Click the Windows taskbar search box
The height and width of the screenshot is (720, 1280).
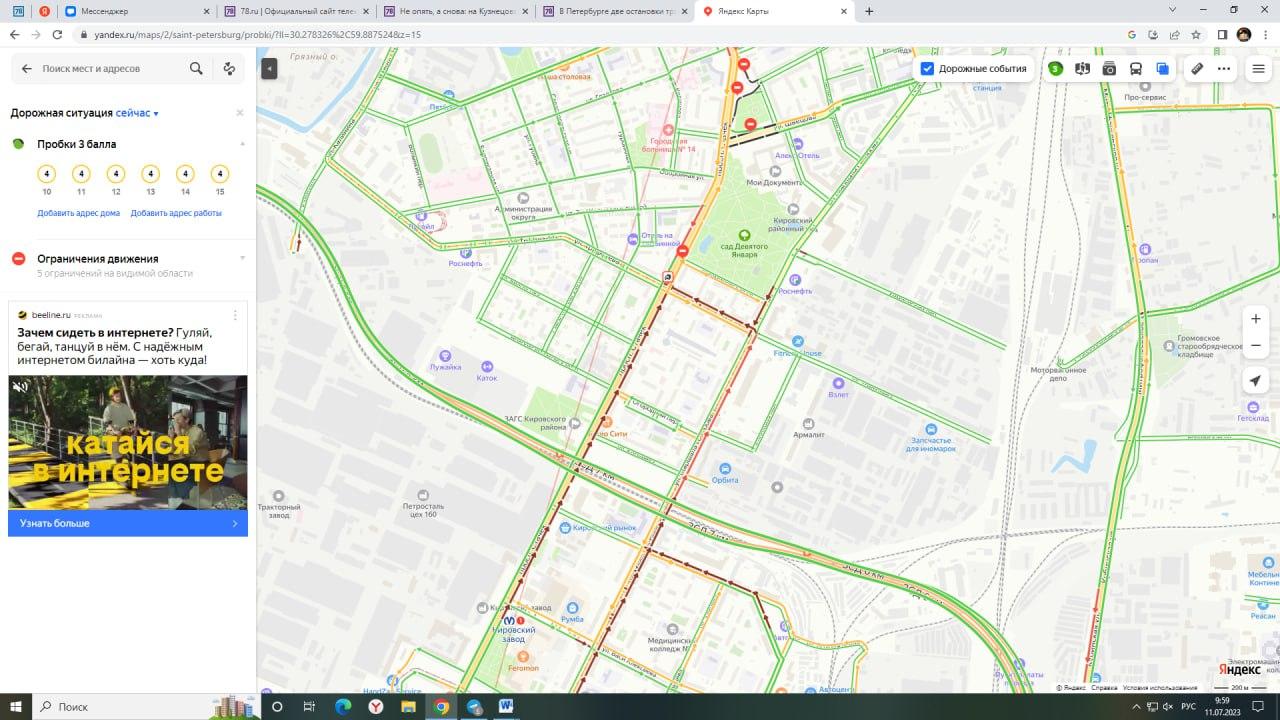(146, 706)
